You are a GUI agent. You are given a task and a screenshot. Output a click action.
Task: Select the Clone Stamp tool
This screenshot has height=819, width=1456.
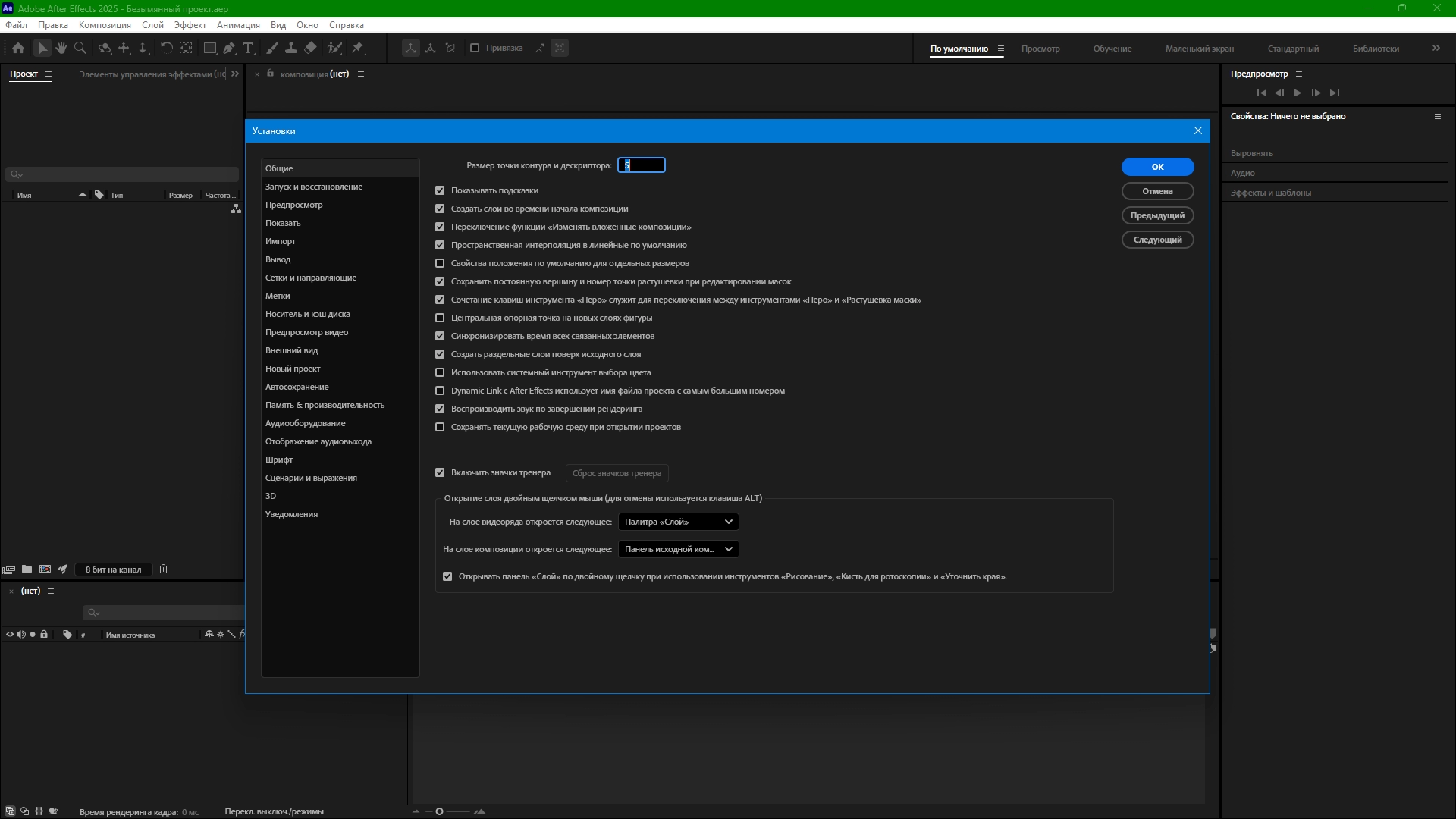point(291,48)
